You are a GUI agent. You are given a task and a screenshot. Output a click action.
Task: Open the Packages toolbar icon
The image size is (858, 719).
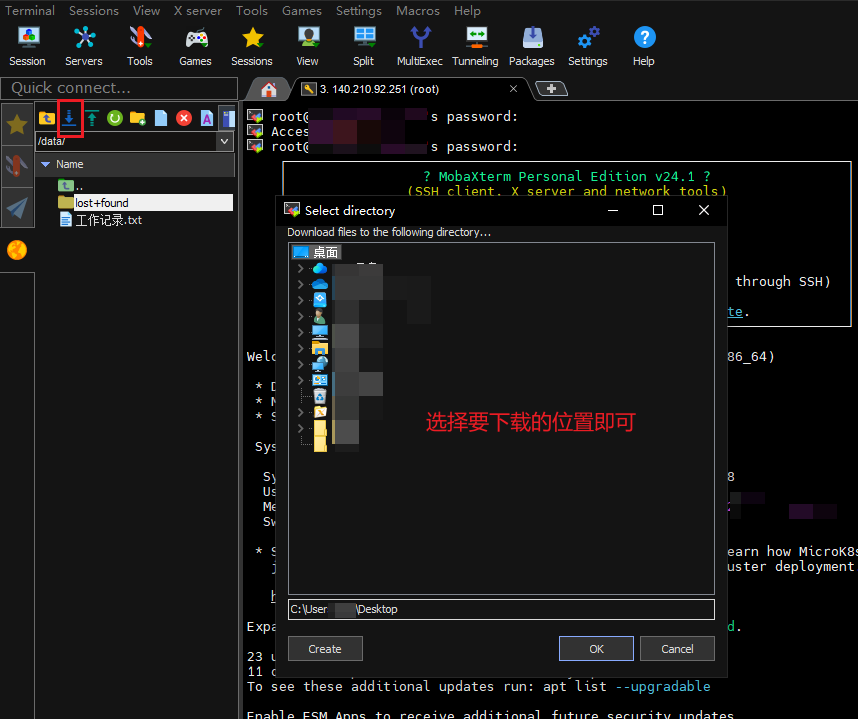(x=532, y=47)
